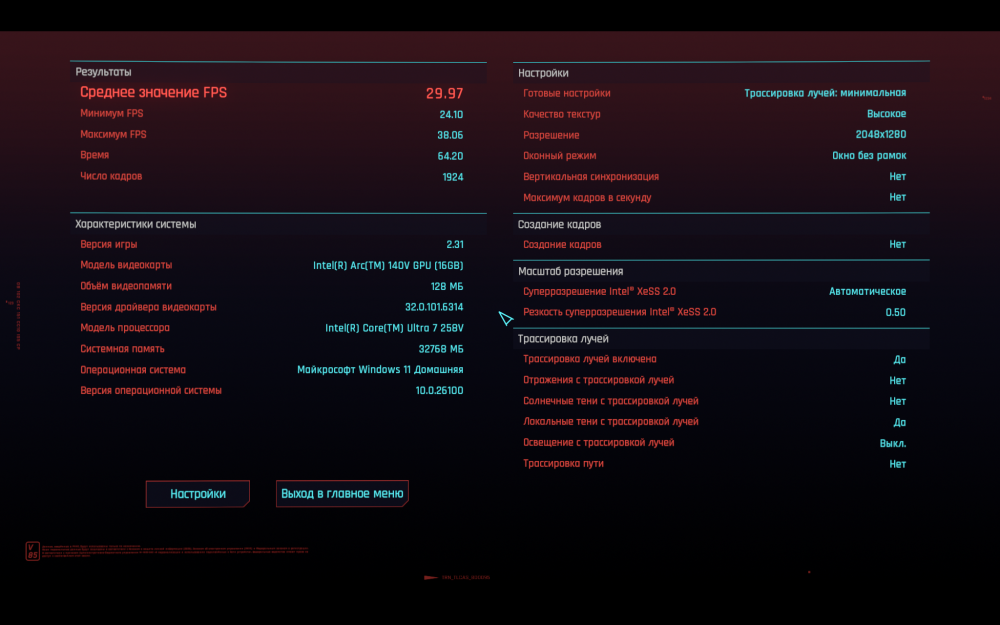Click the XeSS sharpness value 0.50
1000x625 pixels.
[x=895, y=312]
